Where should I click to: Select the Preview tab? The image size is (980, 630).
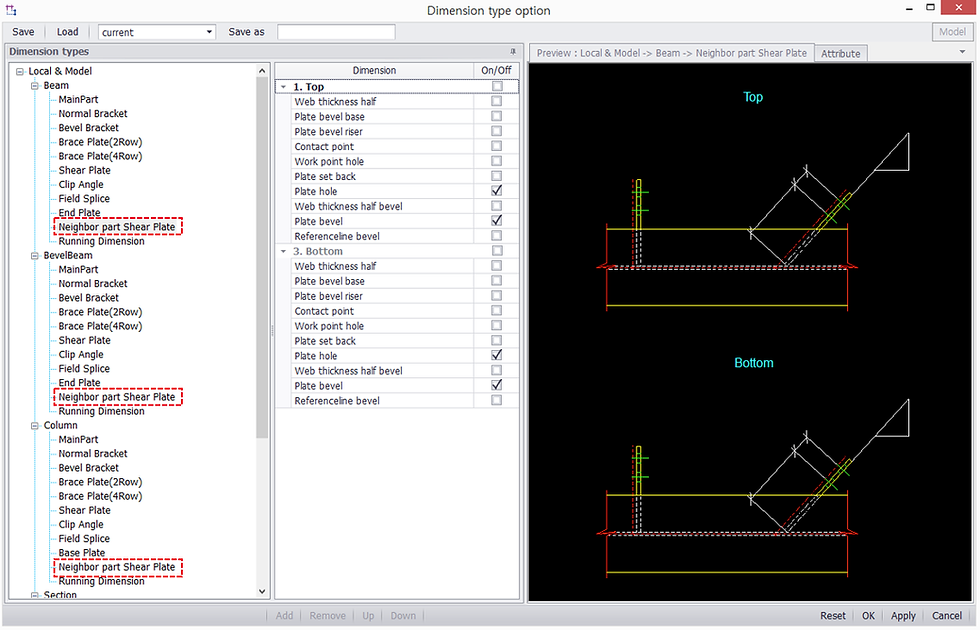[671, 53]
